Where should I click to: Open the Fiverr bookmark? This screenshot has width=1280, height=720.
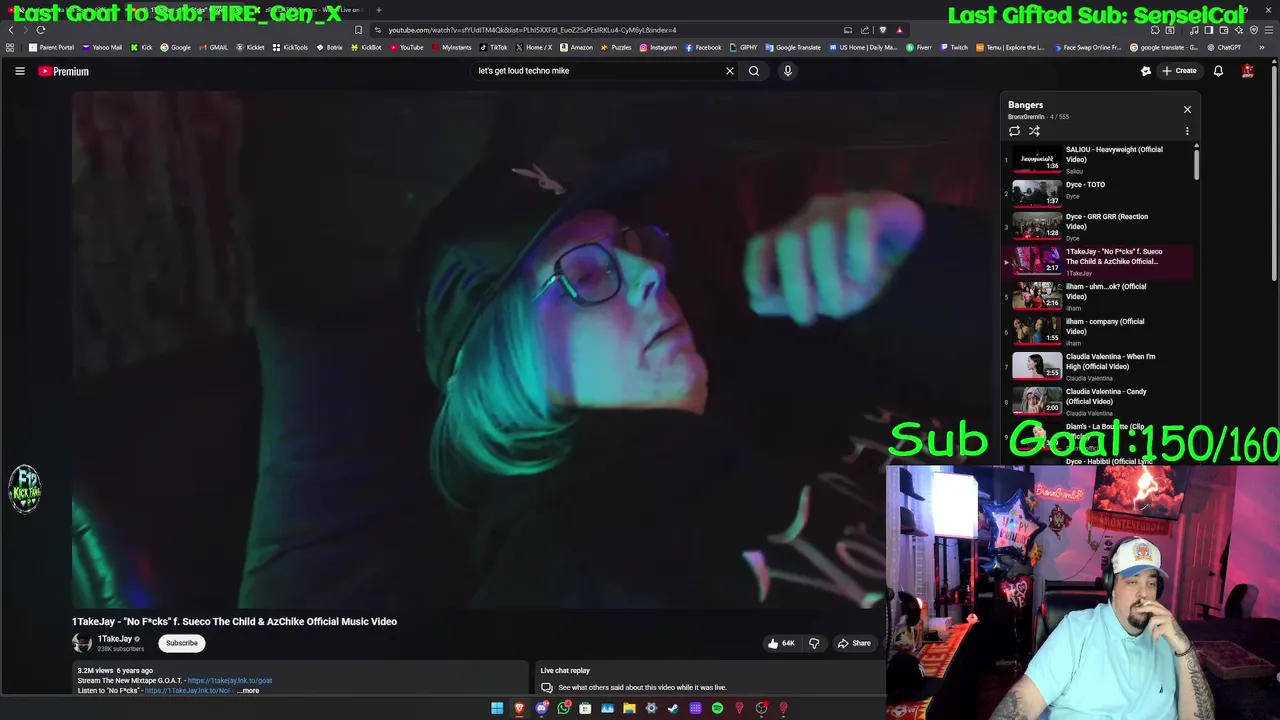click(x=919, y=47)
